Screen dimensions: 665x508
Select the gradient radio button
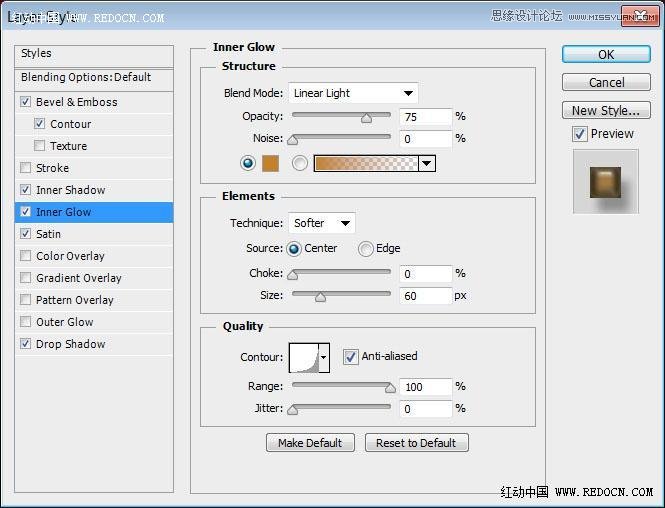tap(300, 163)
